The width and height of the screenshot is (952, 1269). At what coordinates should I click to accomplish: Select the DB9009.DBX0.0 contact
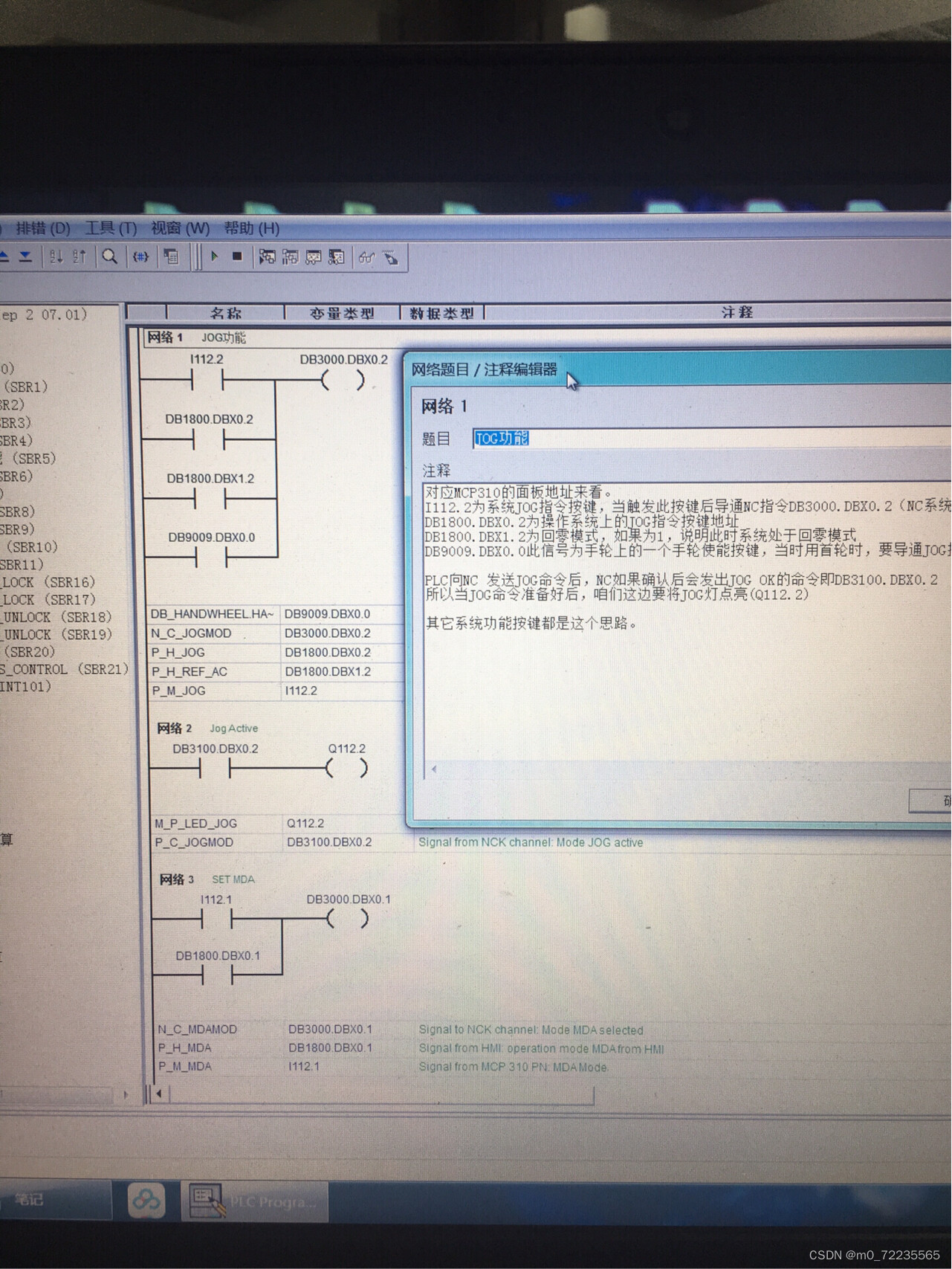[211, 557]
